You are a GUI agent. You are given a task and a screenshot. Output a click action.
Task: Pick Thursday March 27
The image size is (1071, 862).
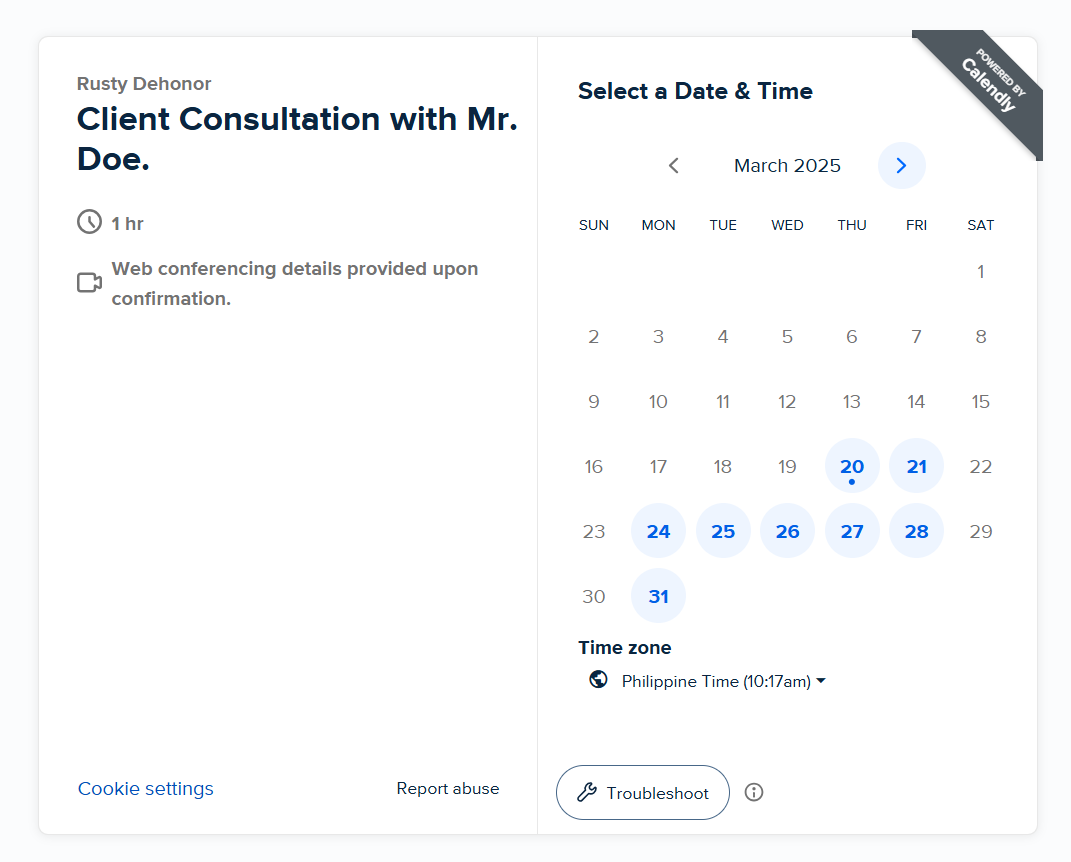pyautogui.click(x=852, y=531)
